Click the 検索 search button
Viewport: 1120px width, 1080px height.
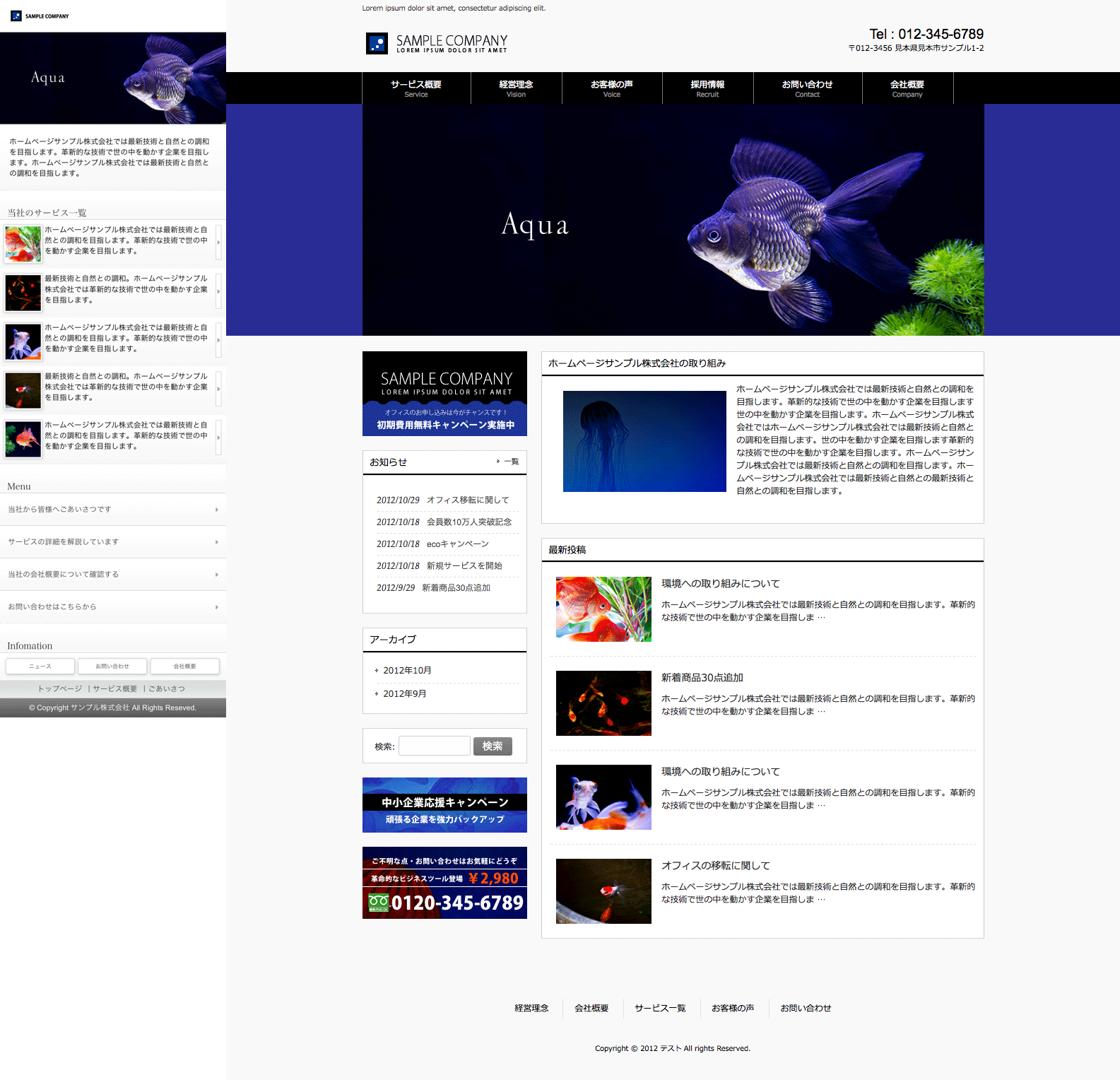click(493, 746)
